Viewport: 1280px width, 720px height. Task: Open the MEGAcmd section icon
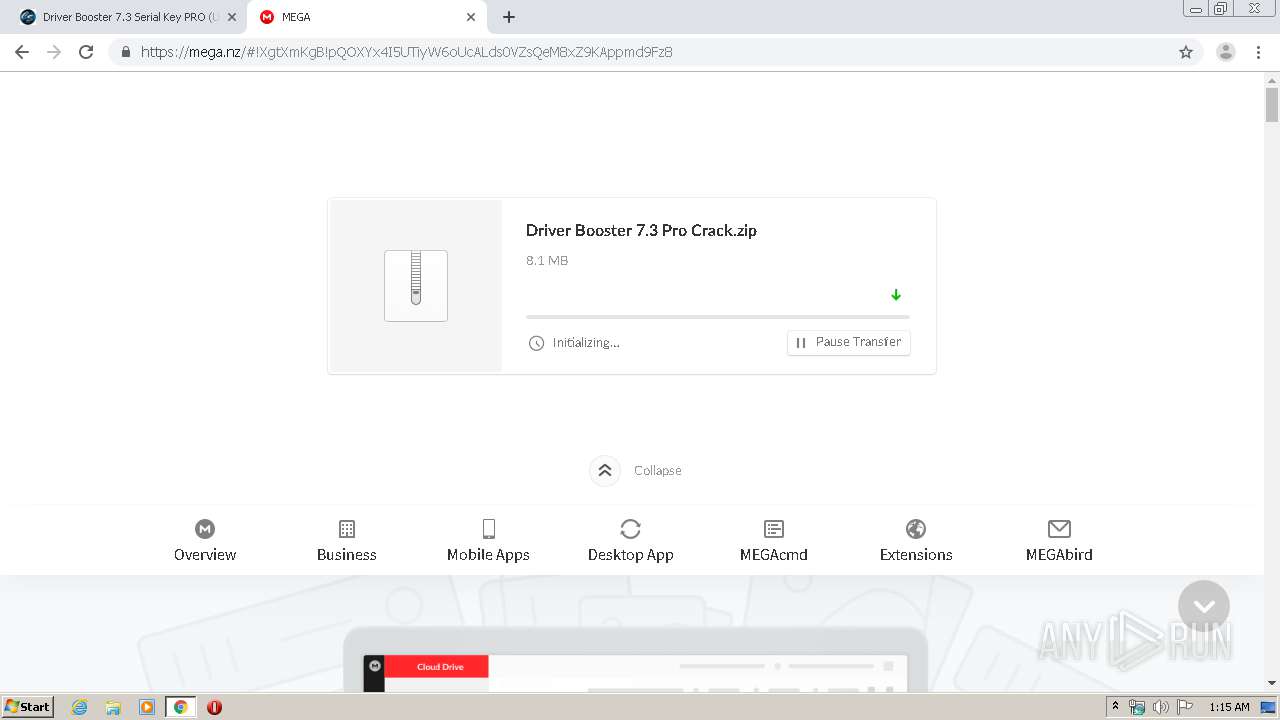[x=774, y=529]
